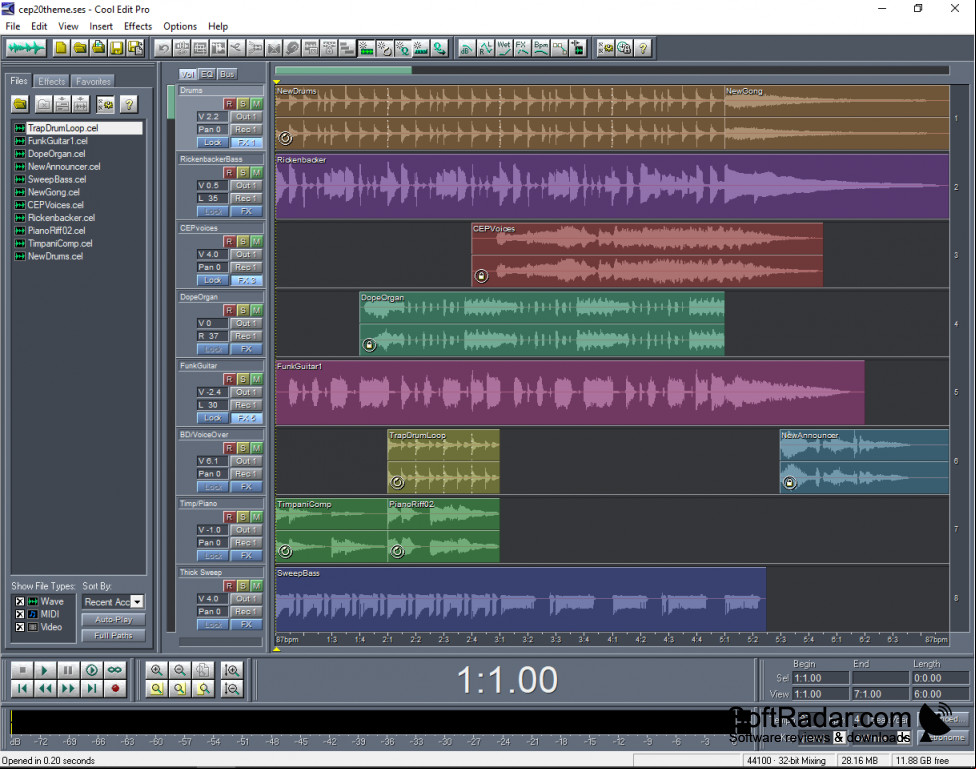Click Full Paths button
The height and width of the screenshot is (769, 976).
click(113, 636)
